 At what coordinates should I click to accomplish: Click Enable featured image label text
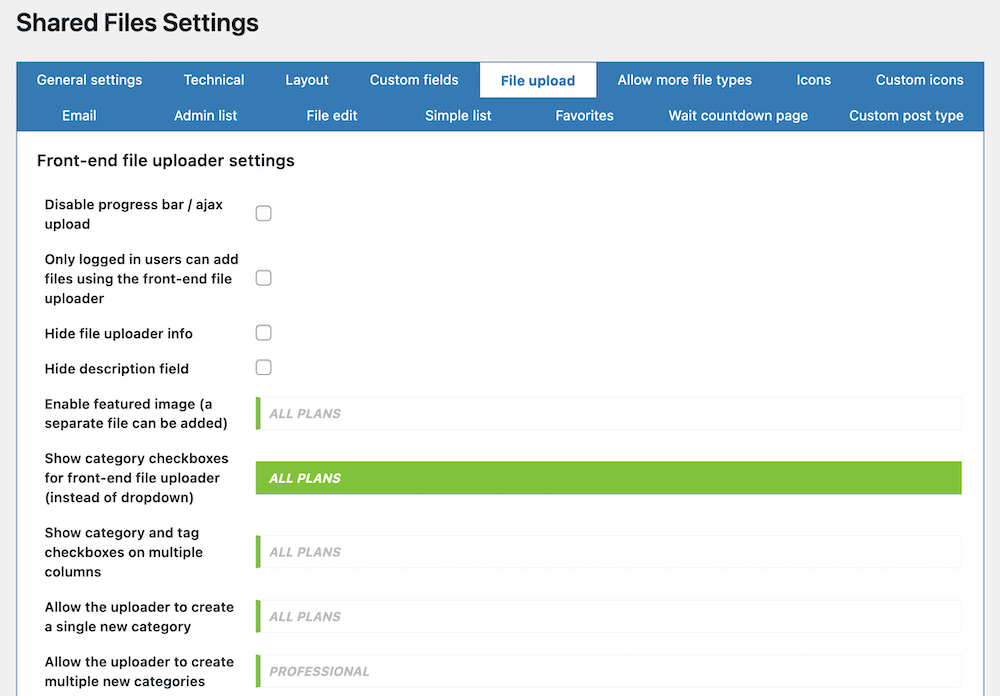[x=136, y=413]
